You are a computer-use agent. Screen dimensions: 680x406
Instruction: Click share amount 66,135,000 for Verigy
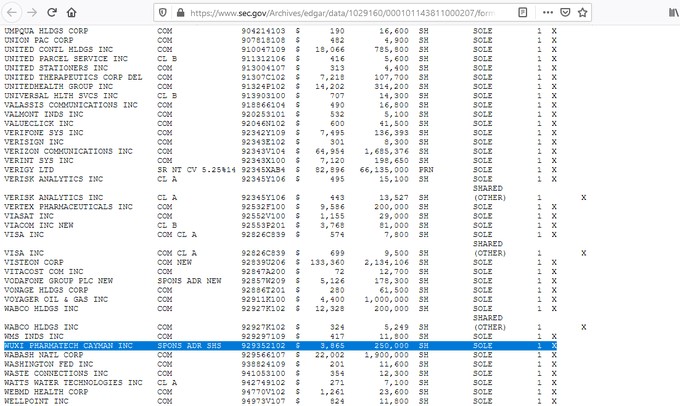click(x=384, y=170)
